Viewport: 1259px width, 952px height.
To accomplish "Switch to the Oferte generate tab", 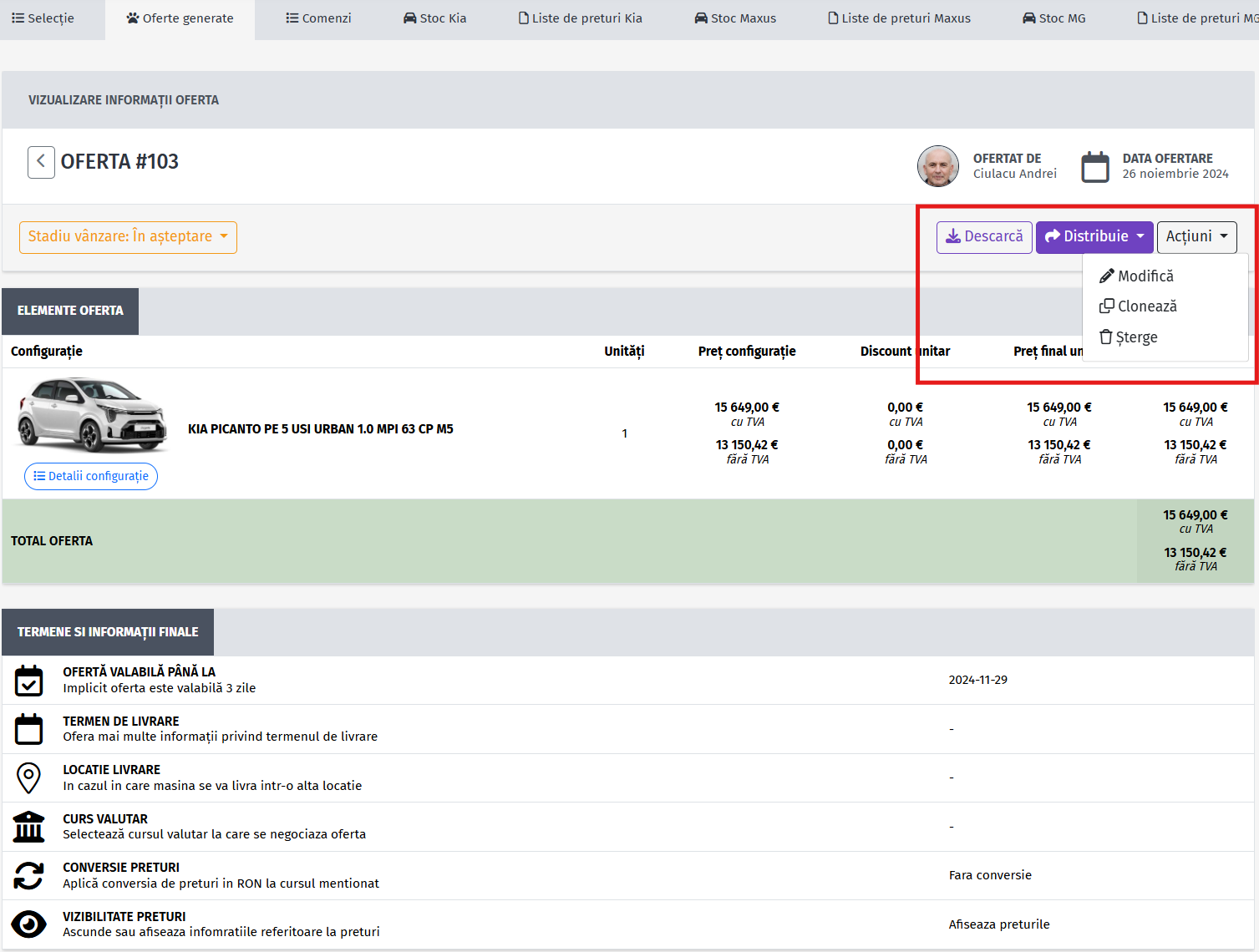I will click(x=180, y=18).
